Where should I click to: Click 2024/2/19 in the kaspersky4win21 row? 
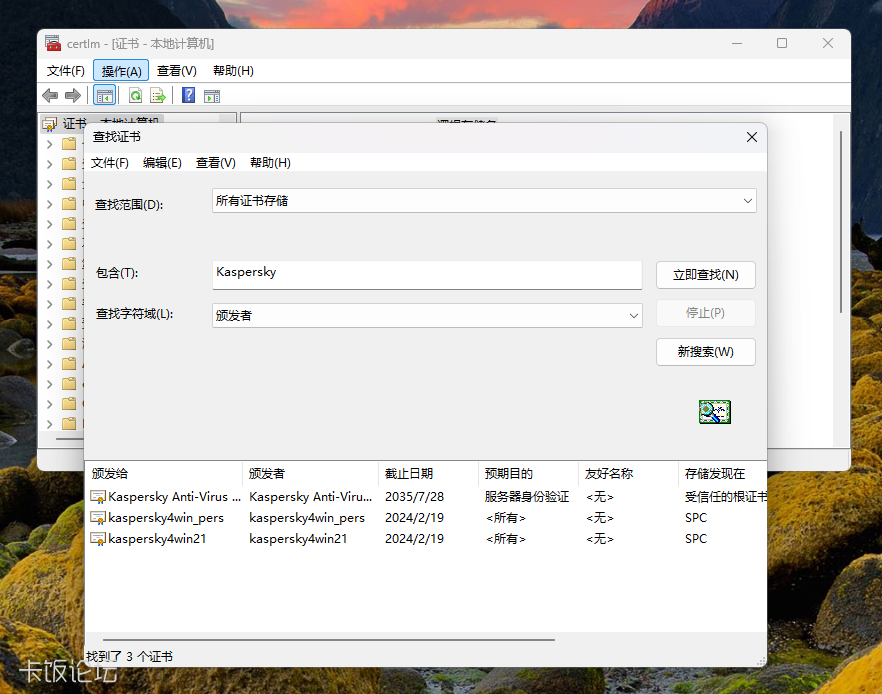pos(415,539)
